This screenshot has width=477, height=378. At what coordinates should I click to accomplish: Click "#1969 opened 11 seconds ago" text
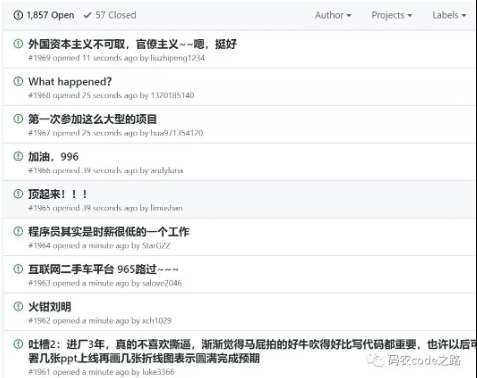point(83,58)
